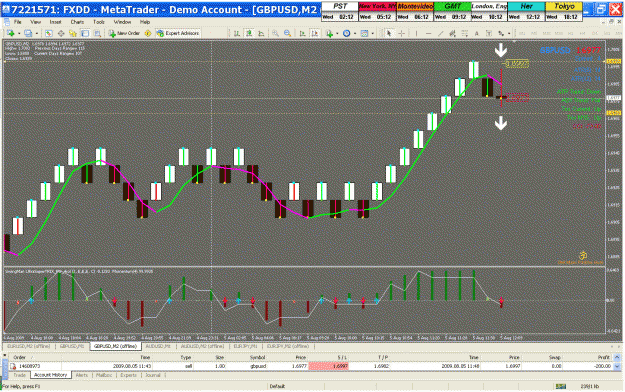625x392 pixels.
Task: Open the Arrows objects tool
Action: [x=501, y=33]
